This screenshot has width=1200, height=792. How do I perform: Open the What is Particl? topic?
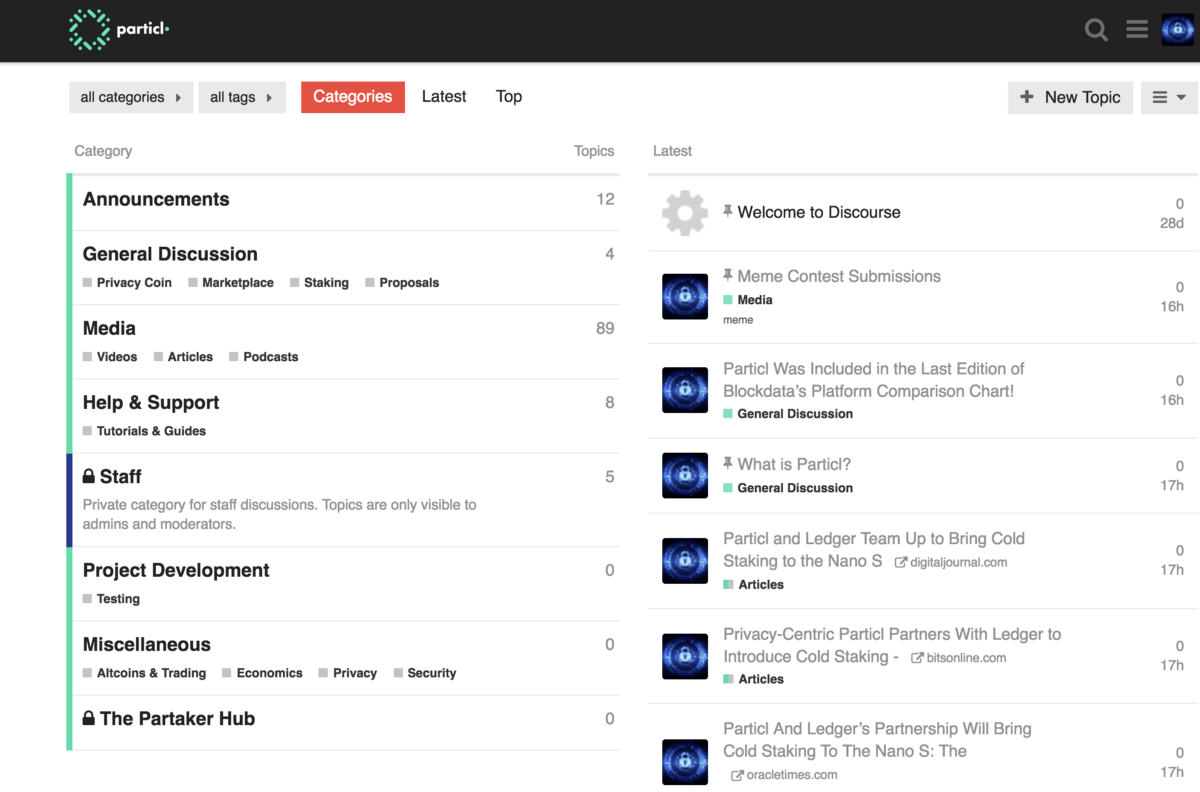[x=794, y=464]
